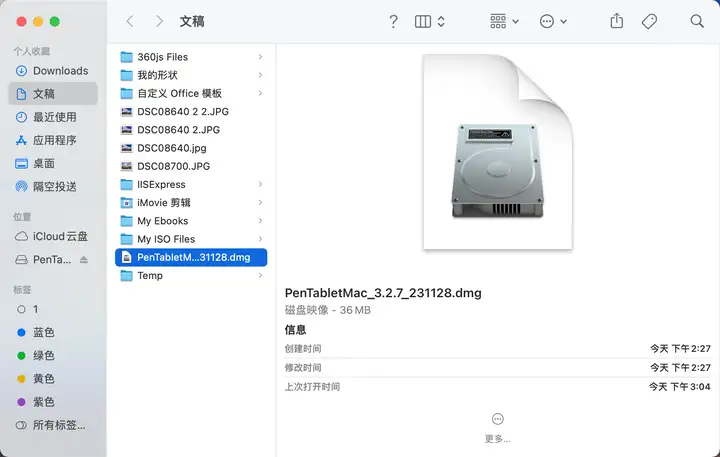Select tag 1 in the sidebar
Viewport: 720px width, 457px height.
(x=53, y=309)
